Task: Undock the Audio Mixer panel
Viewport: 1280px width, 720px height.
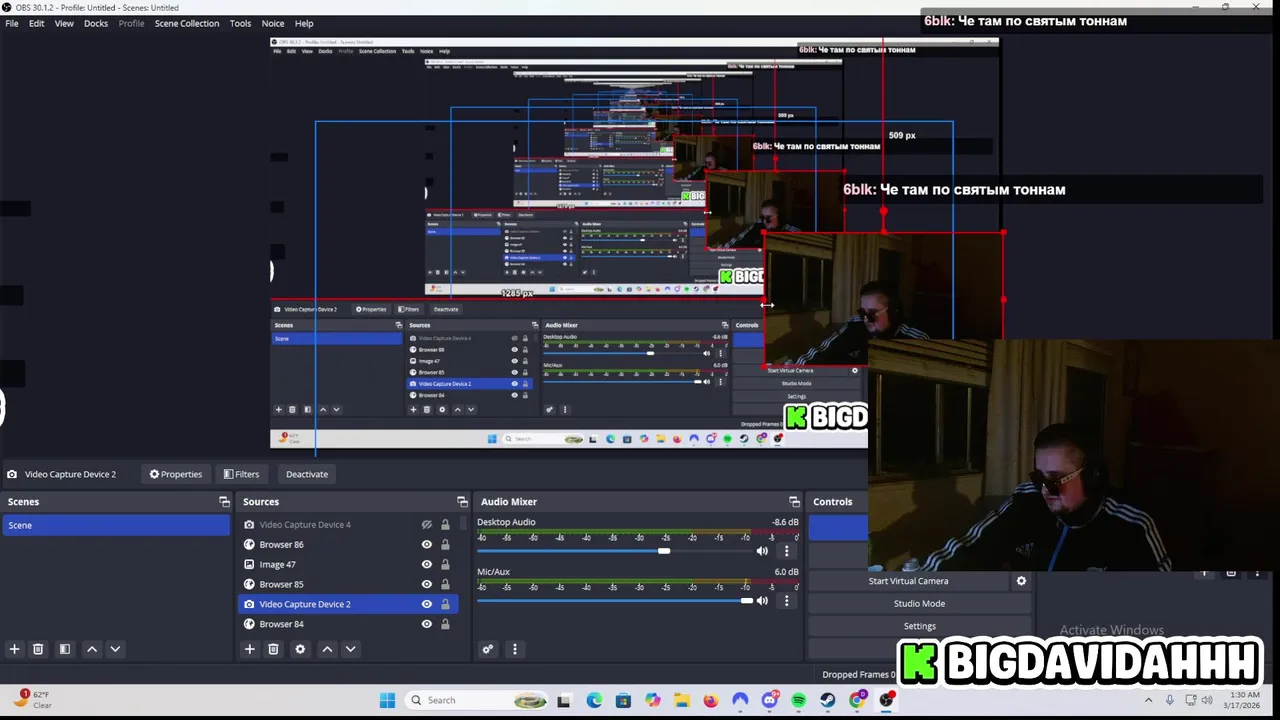Action: (x=794, y=502)
